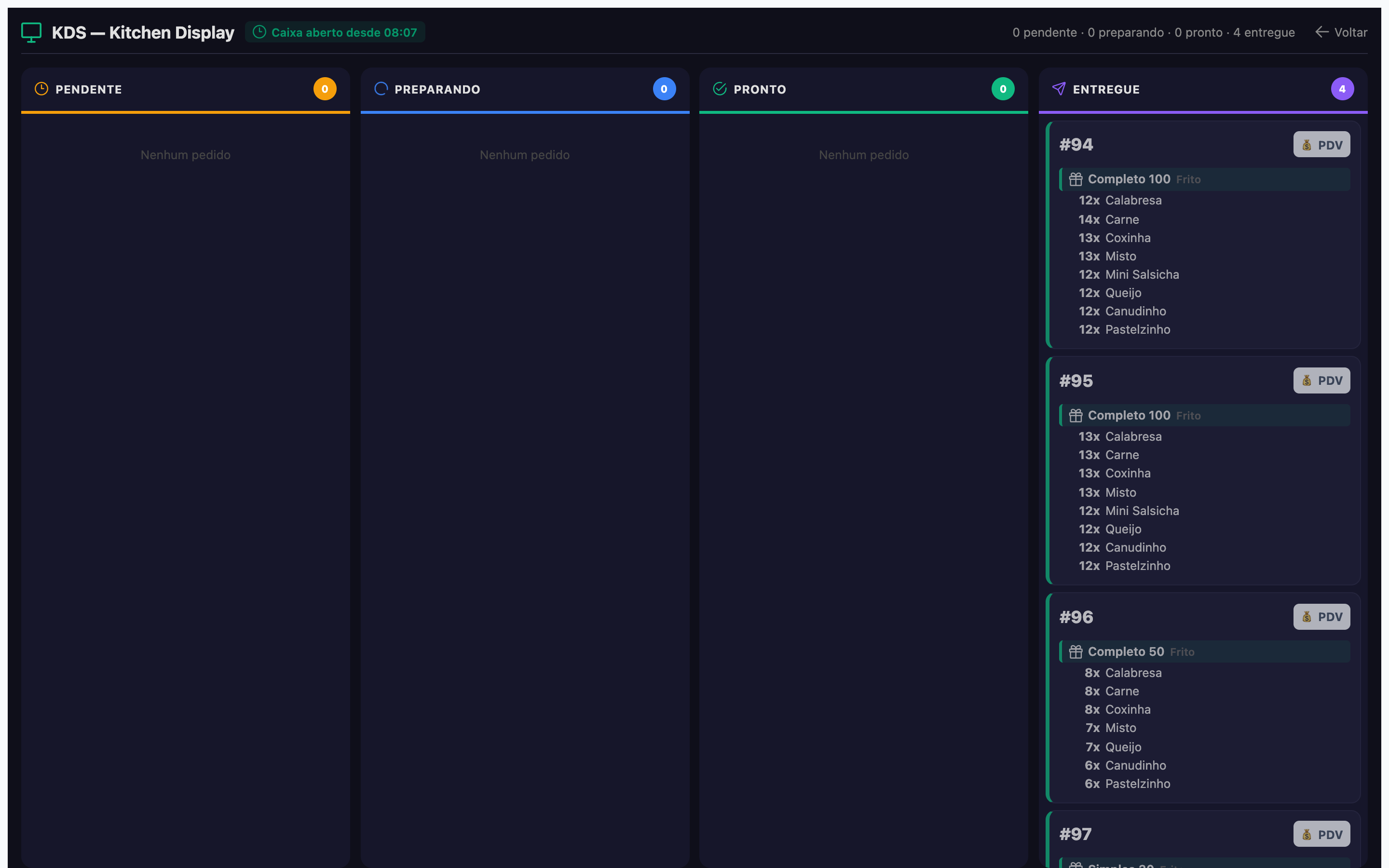Click 6x Pastelzinho in order #96
Screen dimensions: 1389x868
1127,784
